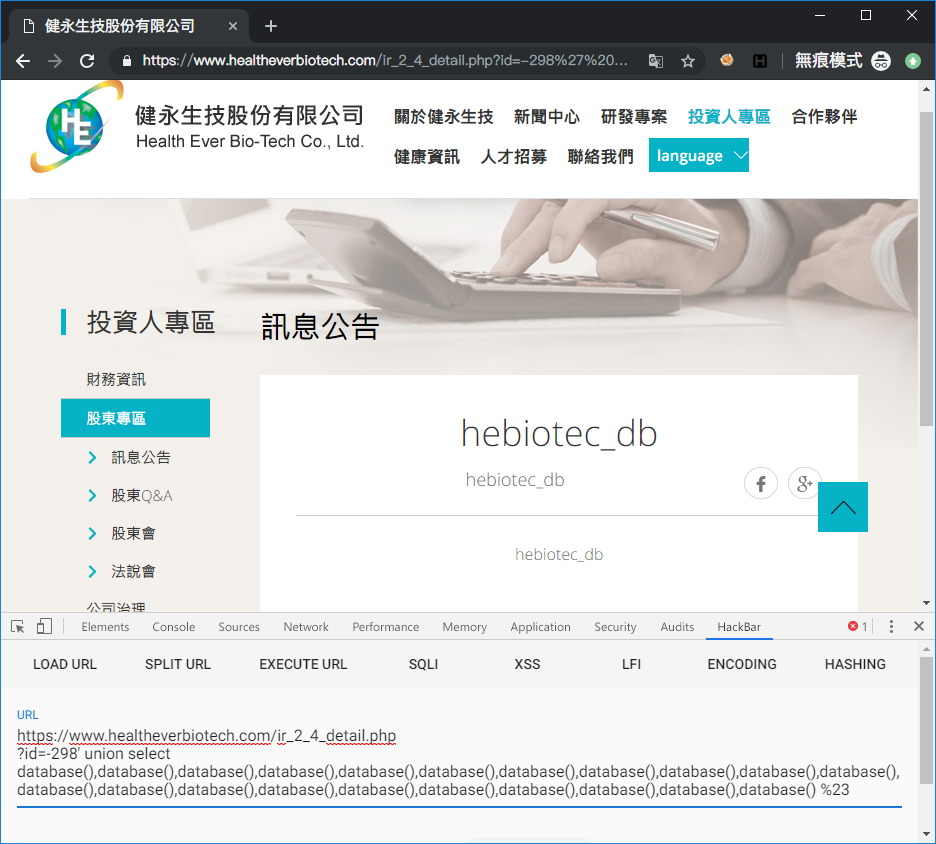Open the 投資人專區 nav menu
This screenshot has height=844, width=936.
729,117
